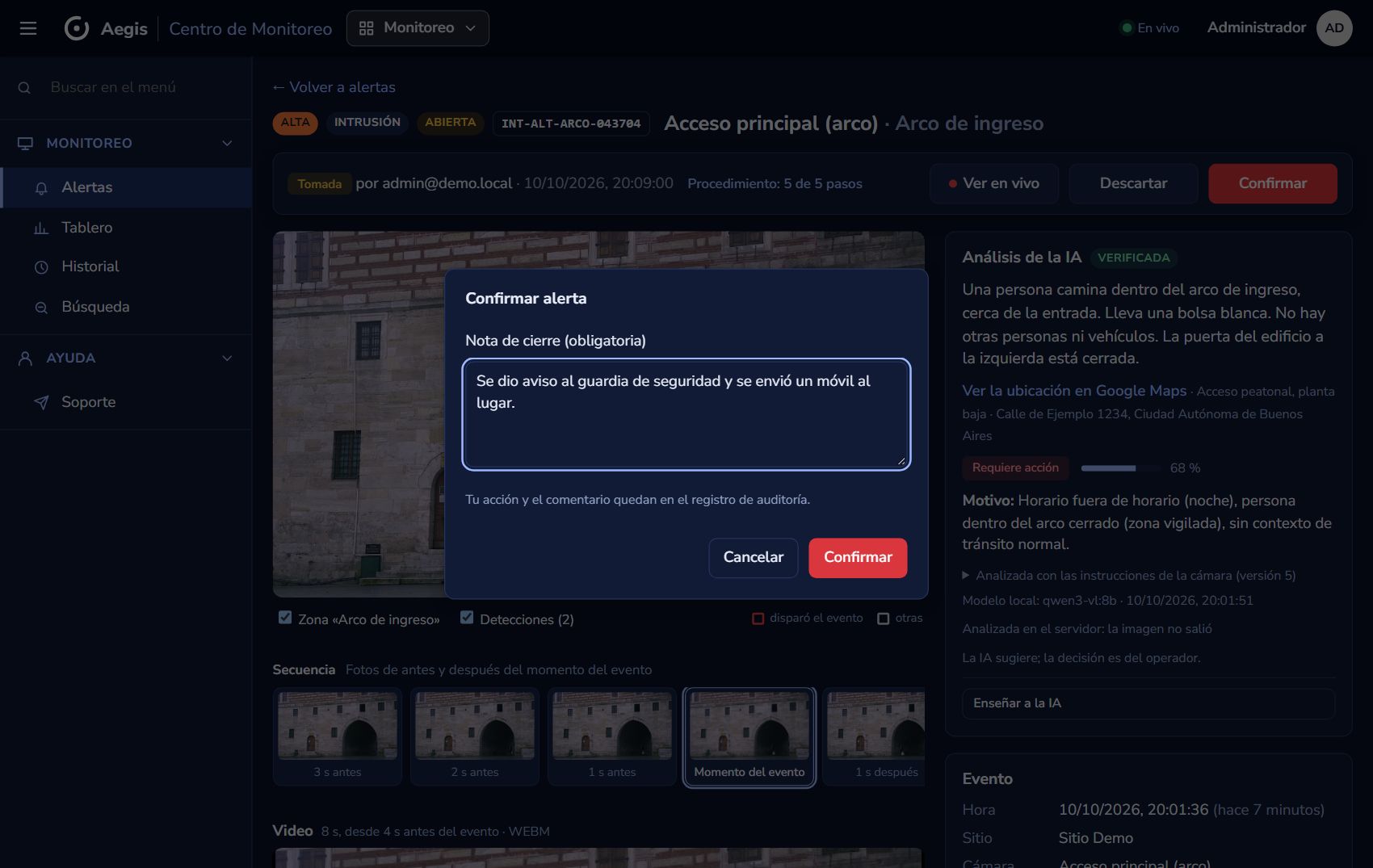Open the Historial menu item
This screenshot has width=1373, height=868.
click(x=127, y=266)
